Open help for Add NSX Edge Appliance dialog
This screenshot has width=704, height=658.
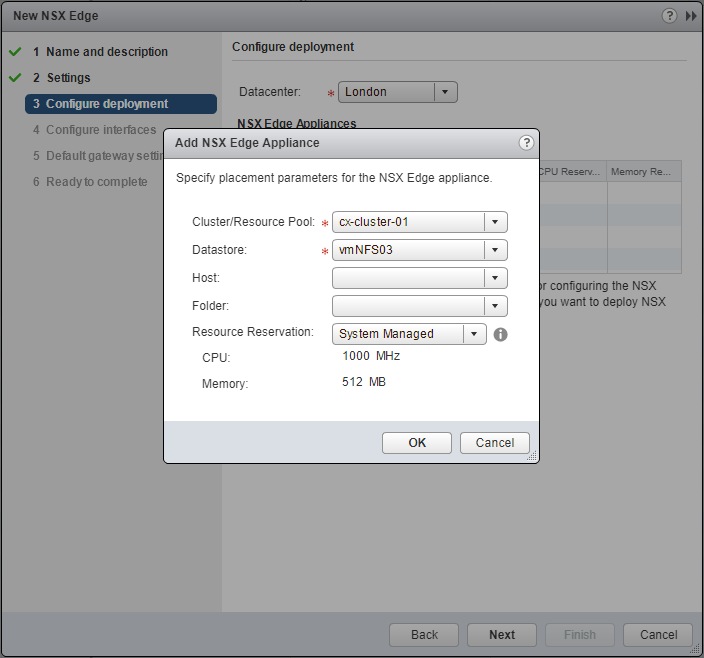pos(526,143)
